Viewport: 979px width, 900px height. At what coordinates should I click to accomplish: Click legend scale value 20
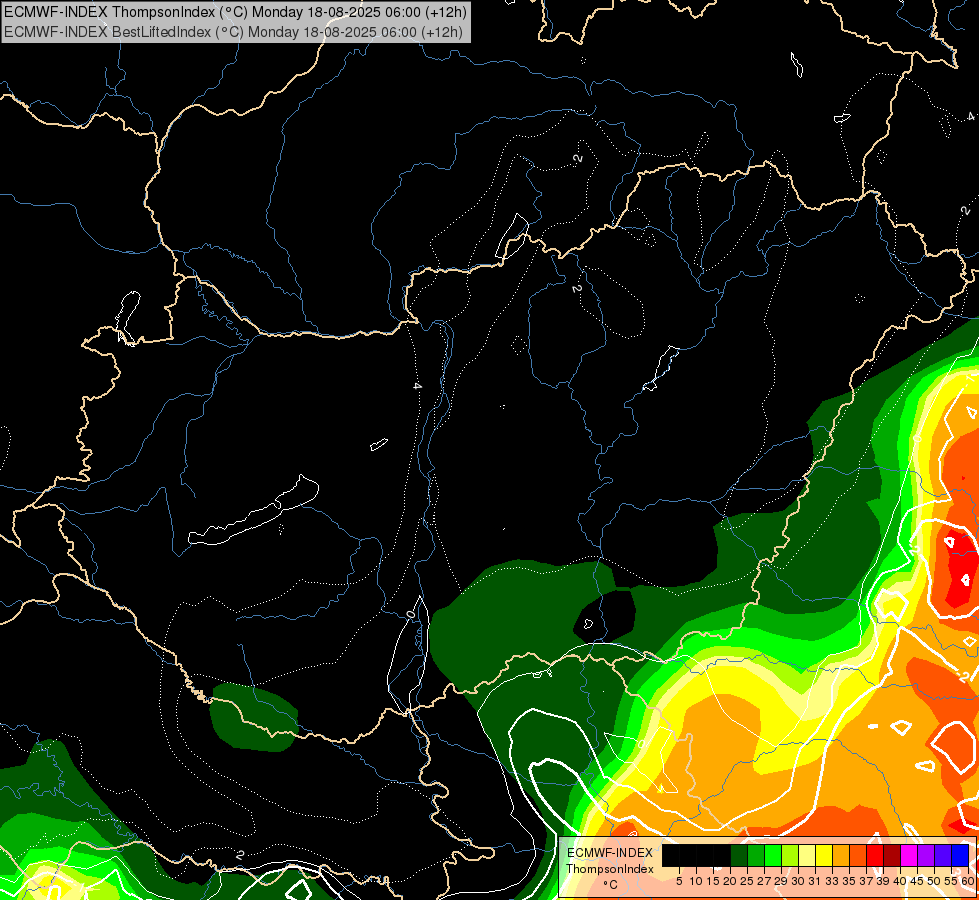pos(730,881)
